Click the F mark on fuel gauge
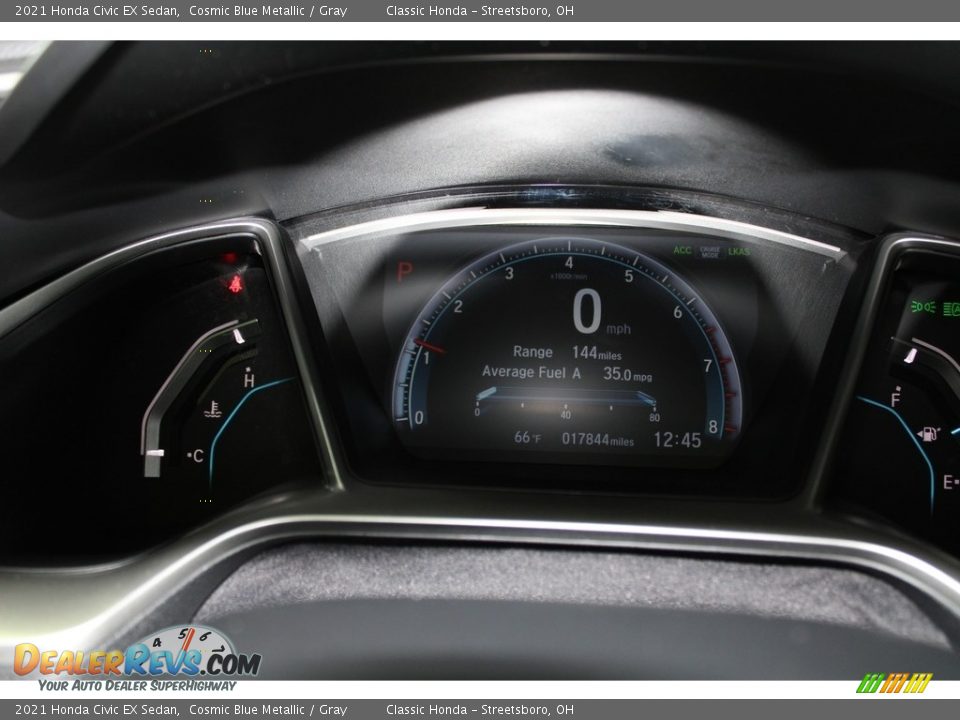This screenshot has height=720, width=960. click(x=896, y=399)
